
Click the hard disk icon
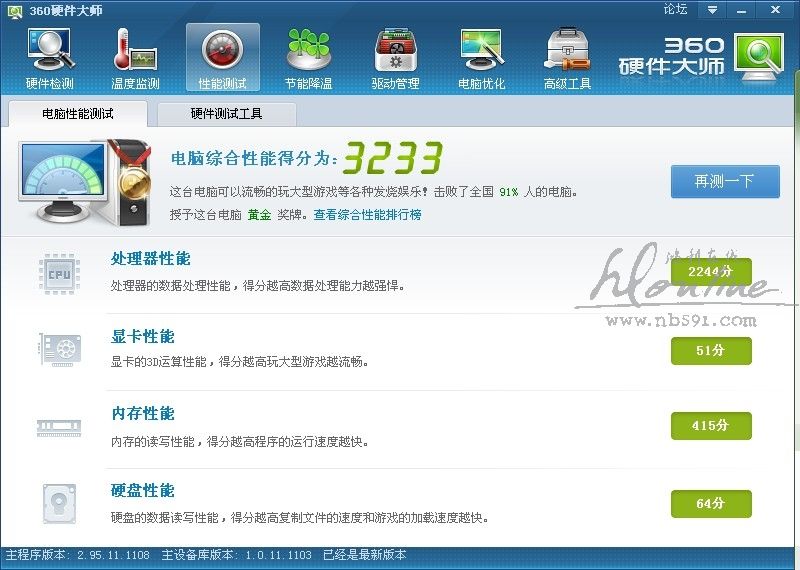pos(59,504)
